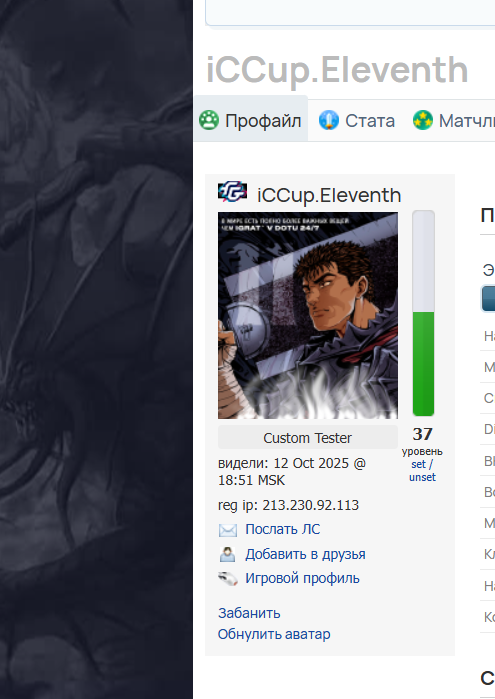Switch to the Матчлист tab label

tap(466, 121)
